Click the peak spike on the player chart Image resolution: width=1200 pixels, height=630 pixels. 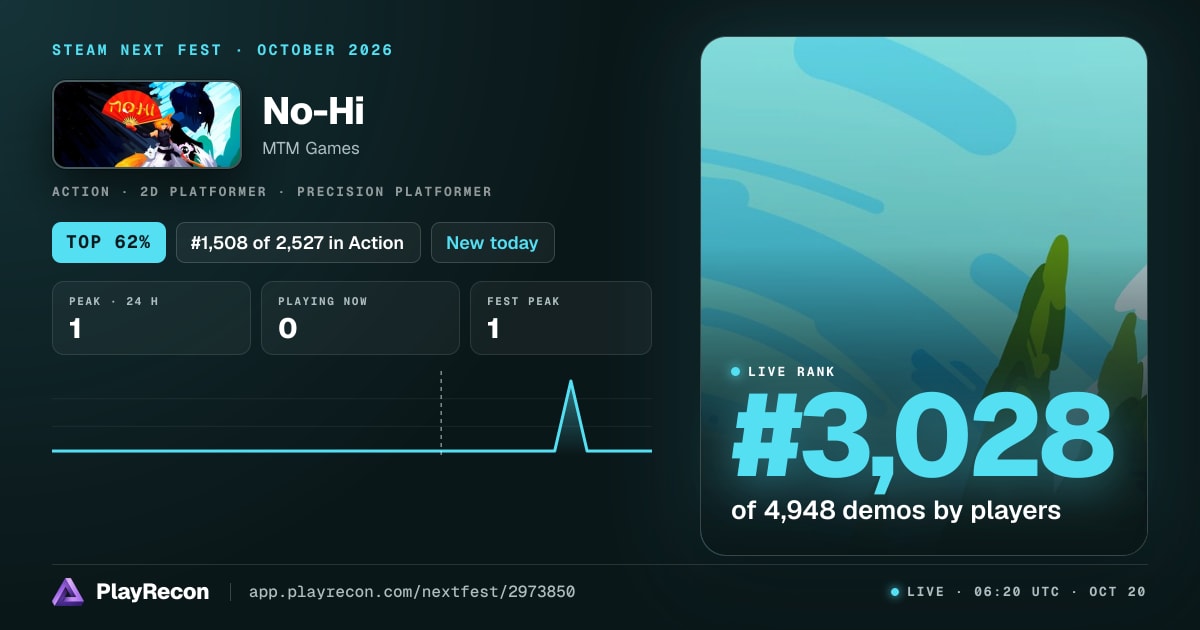(571, 415)
